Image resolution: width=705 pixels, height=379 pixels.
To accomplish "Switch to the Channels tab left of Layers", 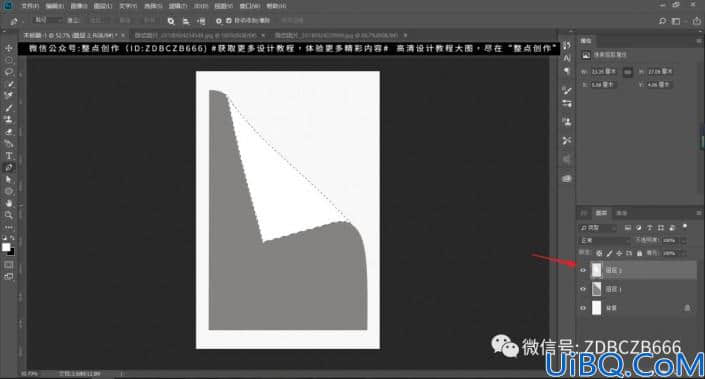I will coord(584,213).
